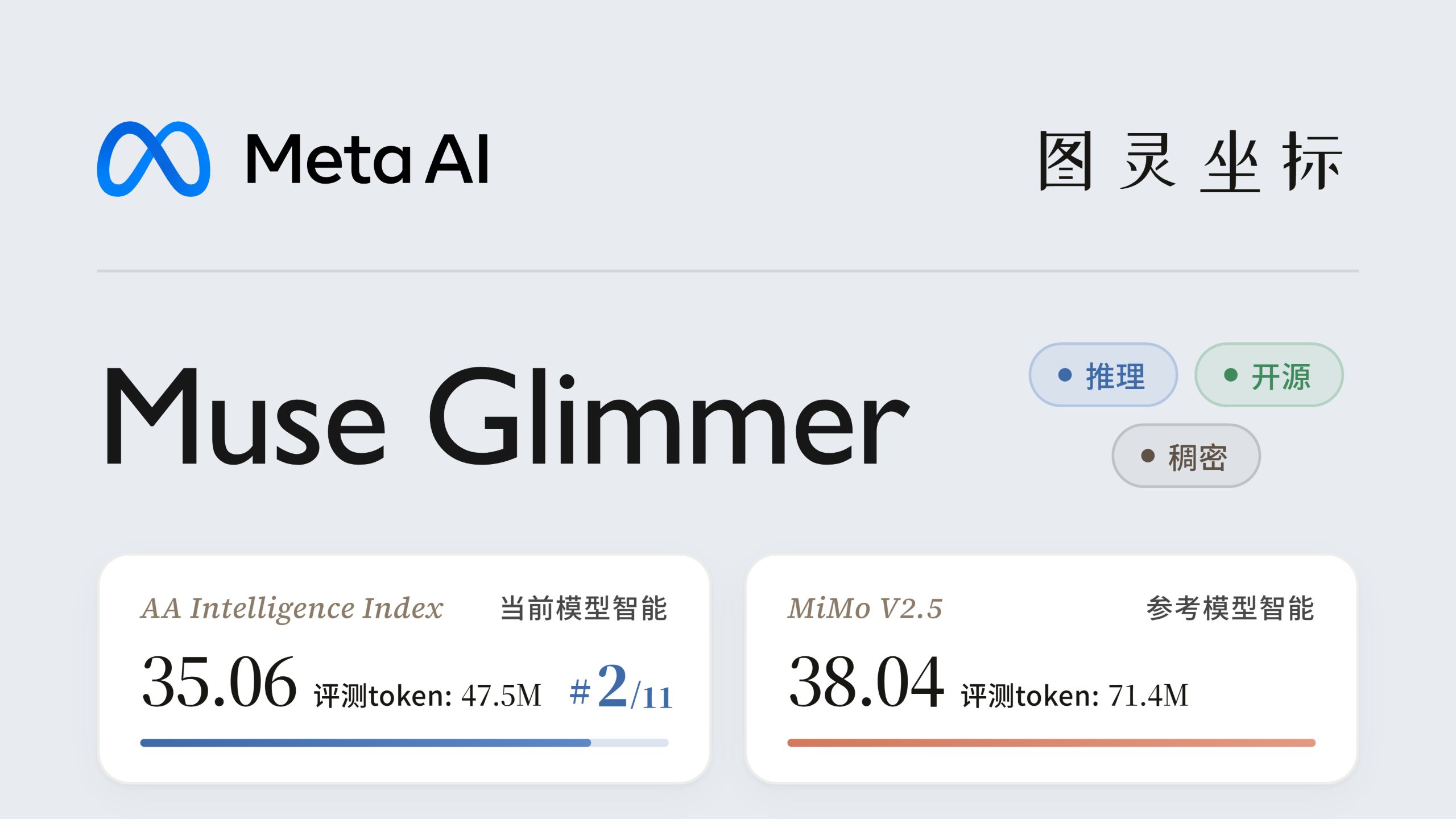This screenshot has width=1456, height=819.
Task: Click the MiMo V2.5 label
Action: point(865,608)
